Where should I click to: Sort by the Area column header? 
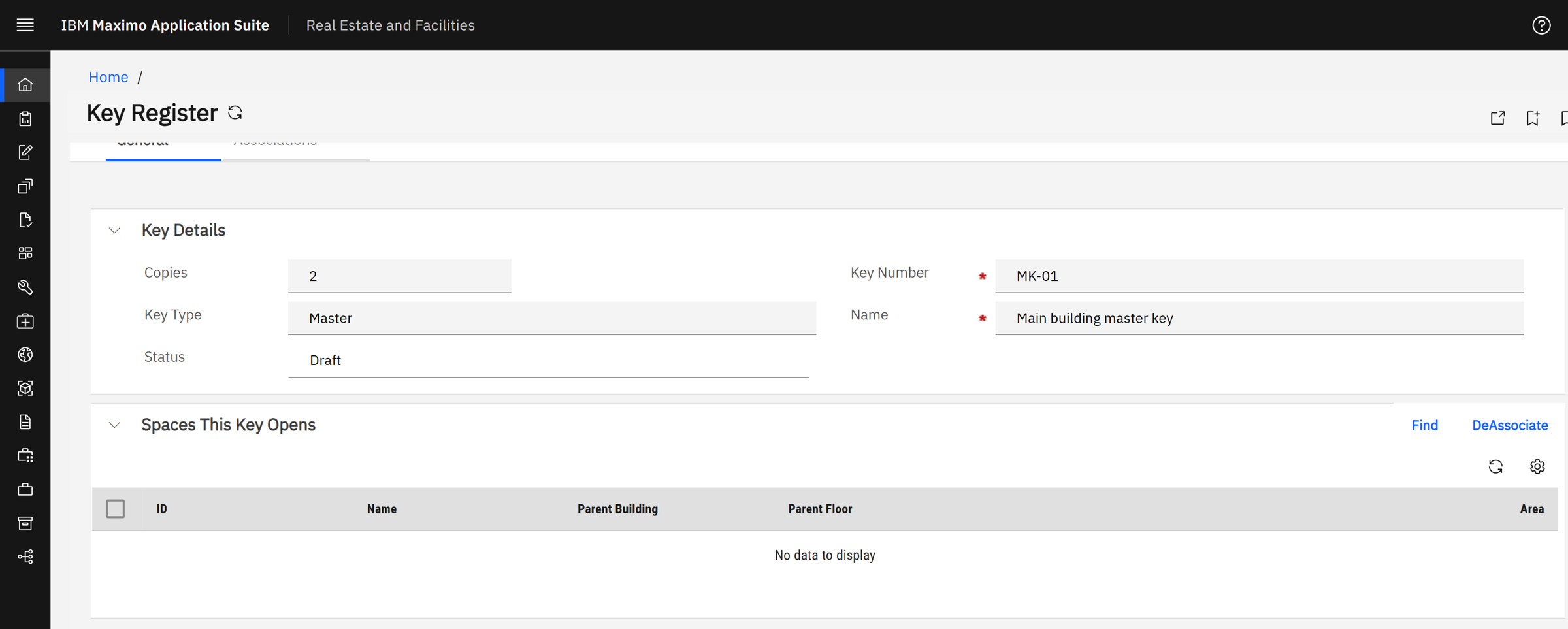coord(1532,509)
